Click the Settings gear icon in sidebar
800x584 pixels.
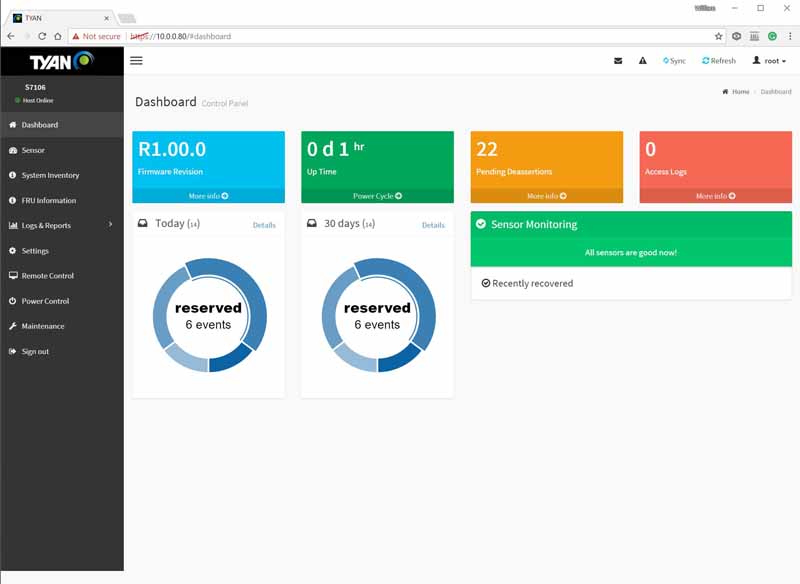coord(13,250)
